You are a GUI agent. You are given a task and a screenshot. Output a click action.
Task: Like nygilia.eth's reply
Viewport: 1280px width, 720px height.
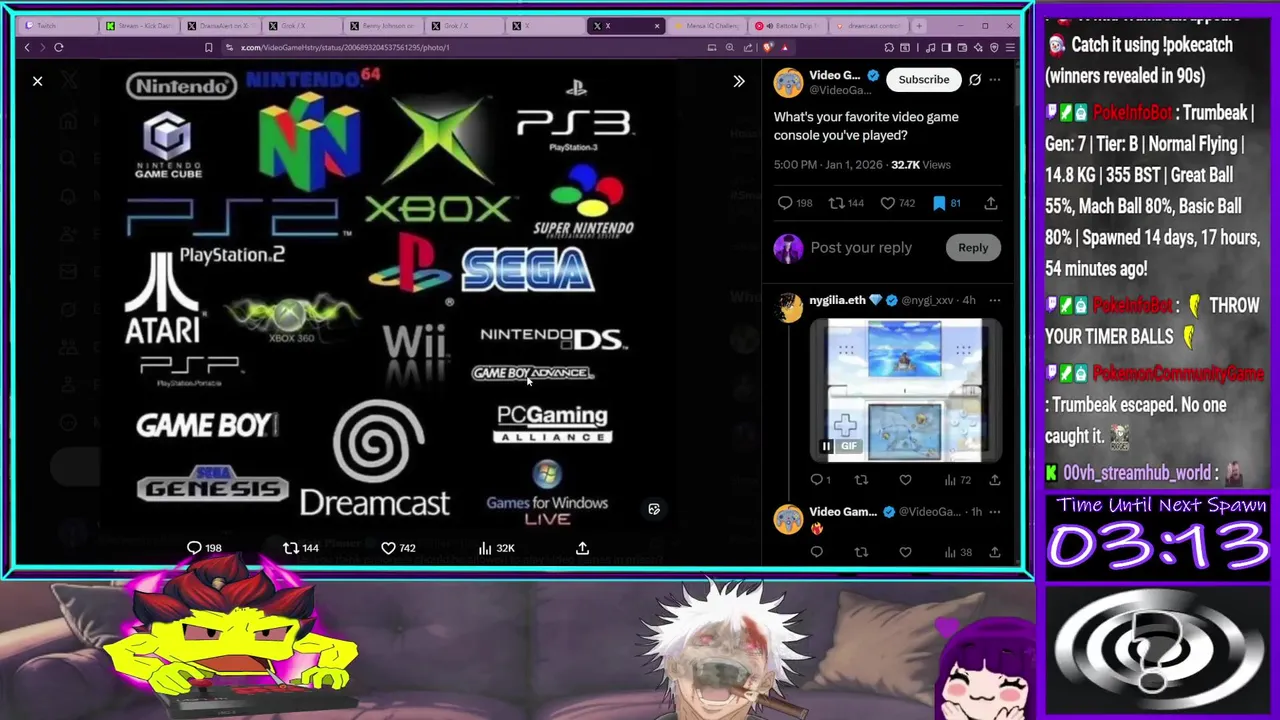pos(905,480)
